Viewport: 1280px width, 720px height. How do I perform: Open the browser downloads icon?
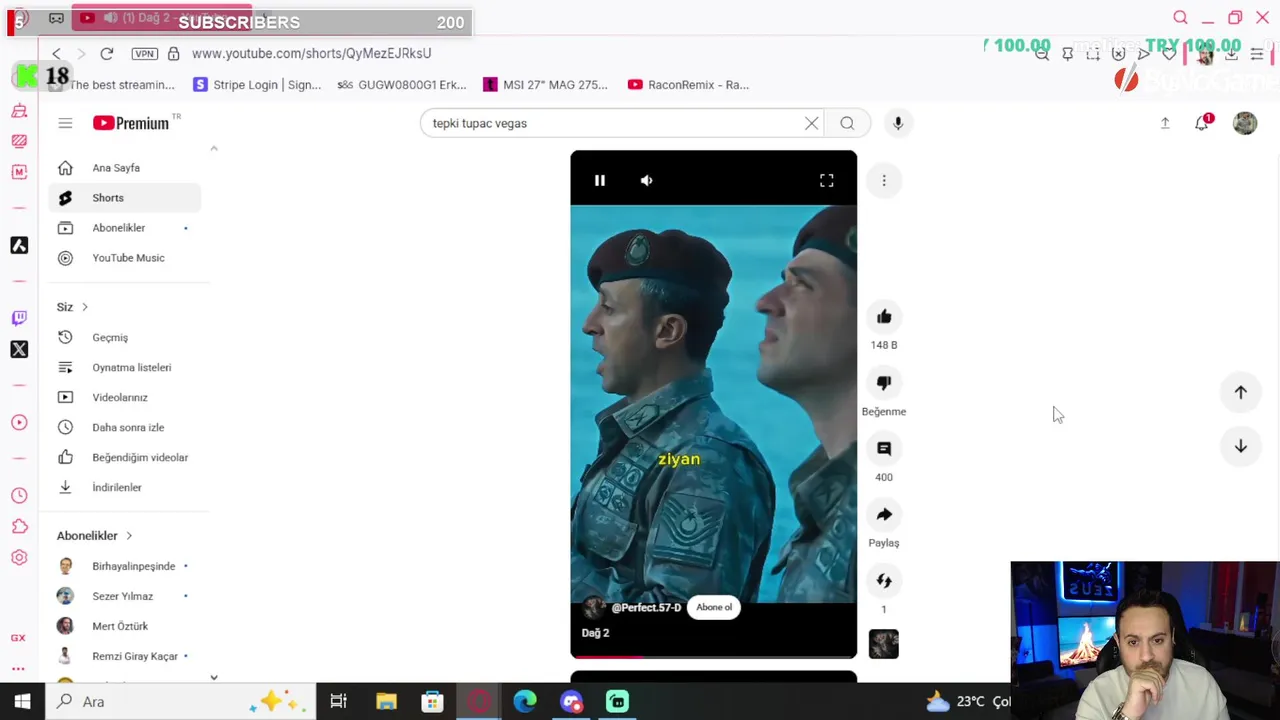1231,54
